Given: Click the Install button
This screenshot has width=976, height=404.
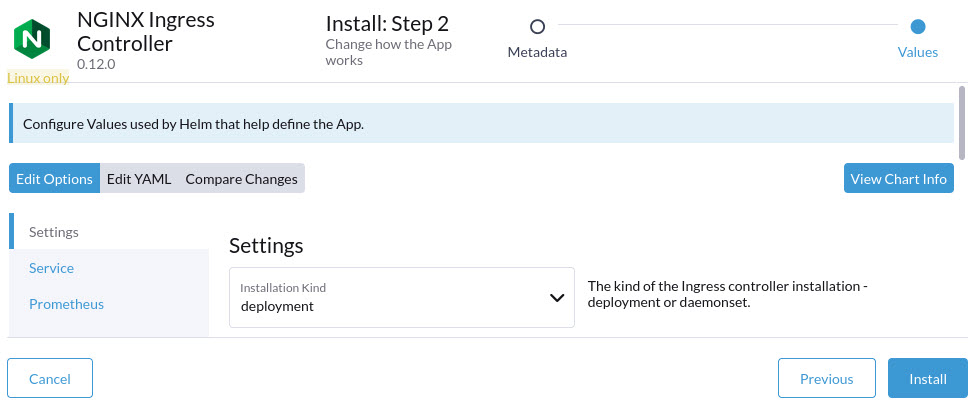Looking at the screenshot, I should point(927,378).
